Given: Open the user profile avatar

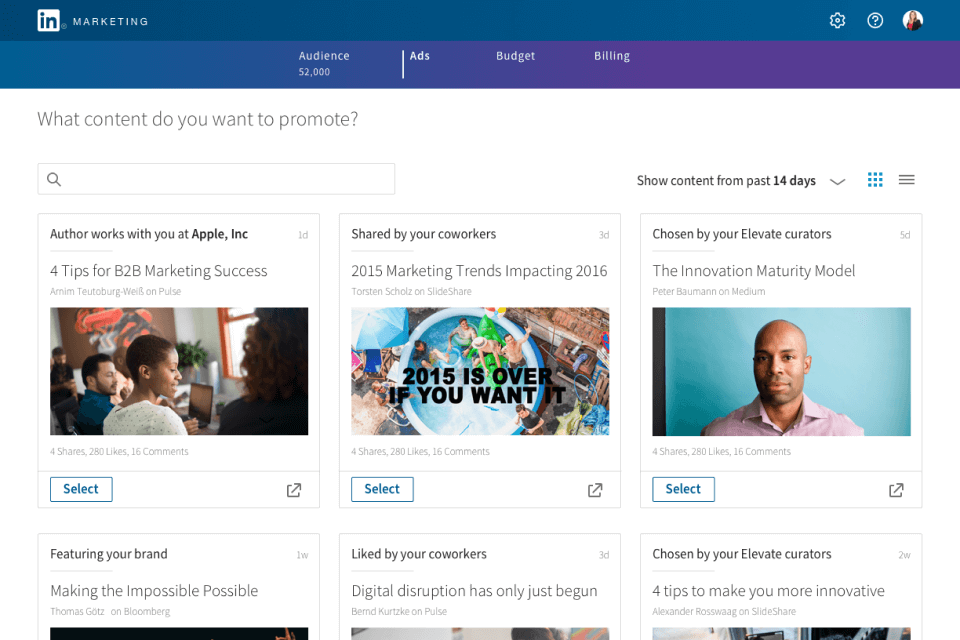Looking at the screenshot, I should point(912,20).
